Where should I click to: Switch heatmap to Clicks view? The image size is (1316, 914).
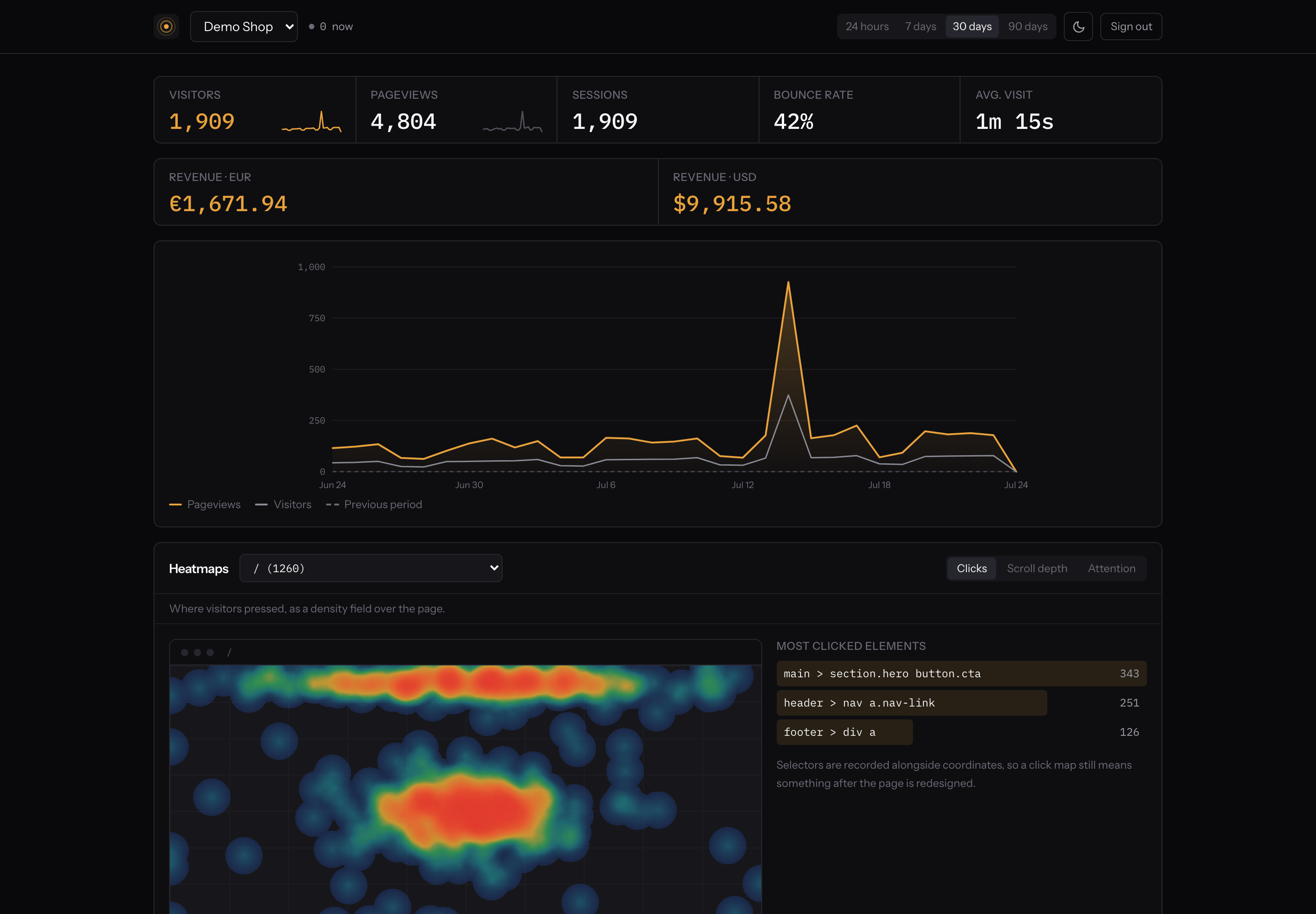click(971, 568)
